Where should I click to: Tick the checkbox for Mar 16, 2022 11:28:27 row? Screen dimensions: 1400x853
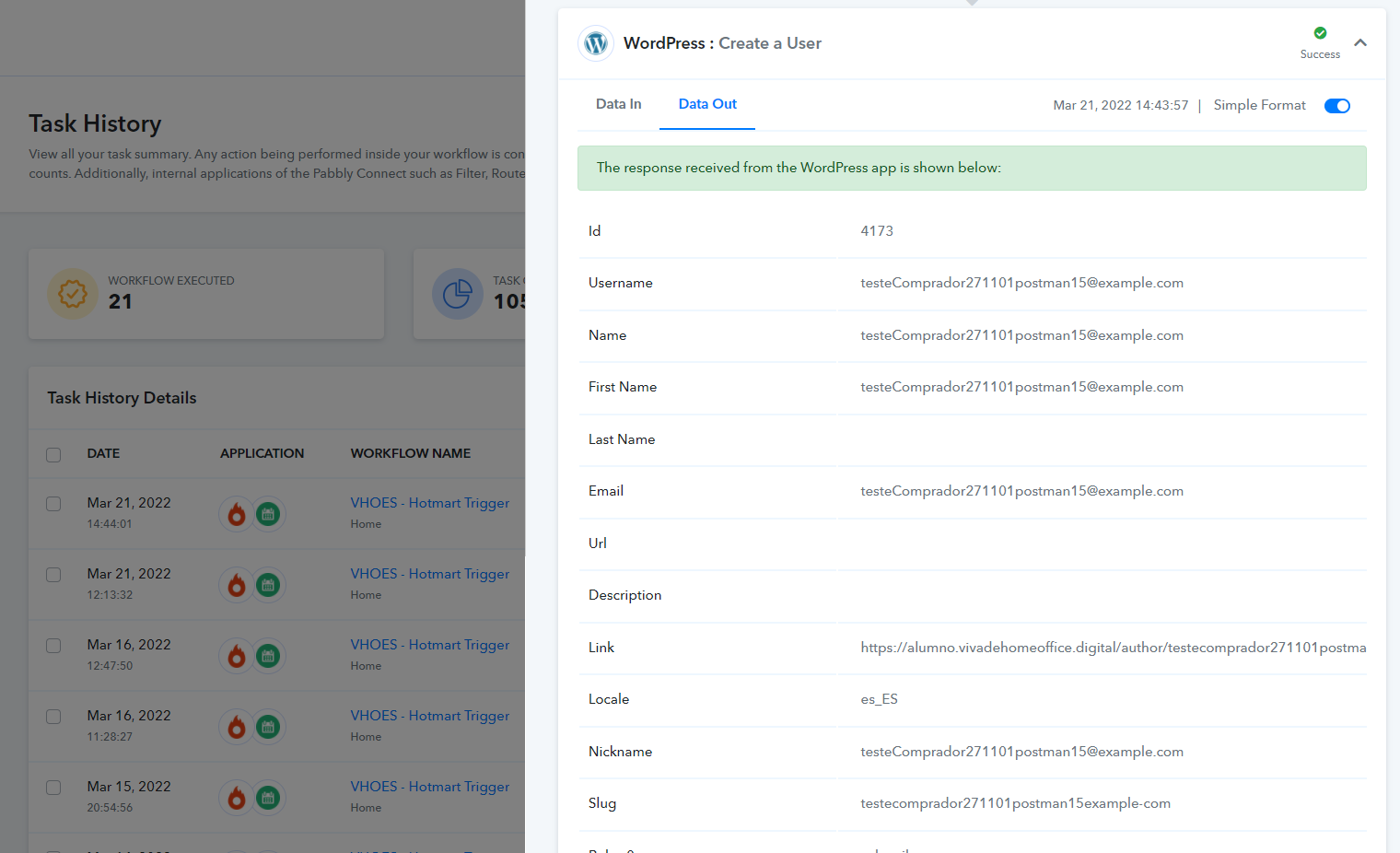pos(53,717)
